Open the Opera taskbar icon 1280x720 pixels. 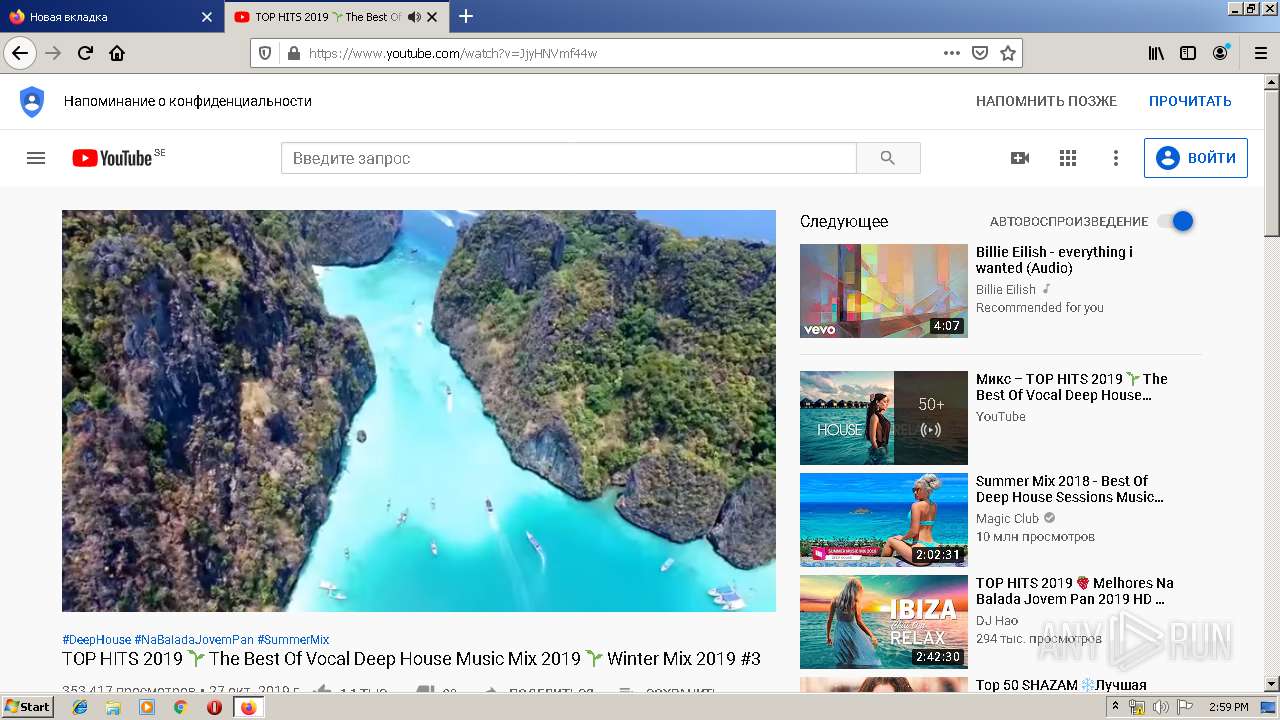click(214, 707)
